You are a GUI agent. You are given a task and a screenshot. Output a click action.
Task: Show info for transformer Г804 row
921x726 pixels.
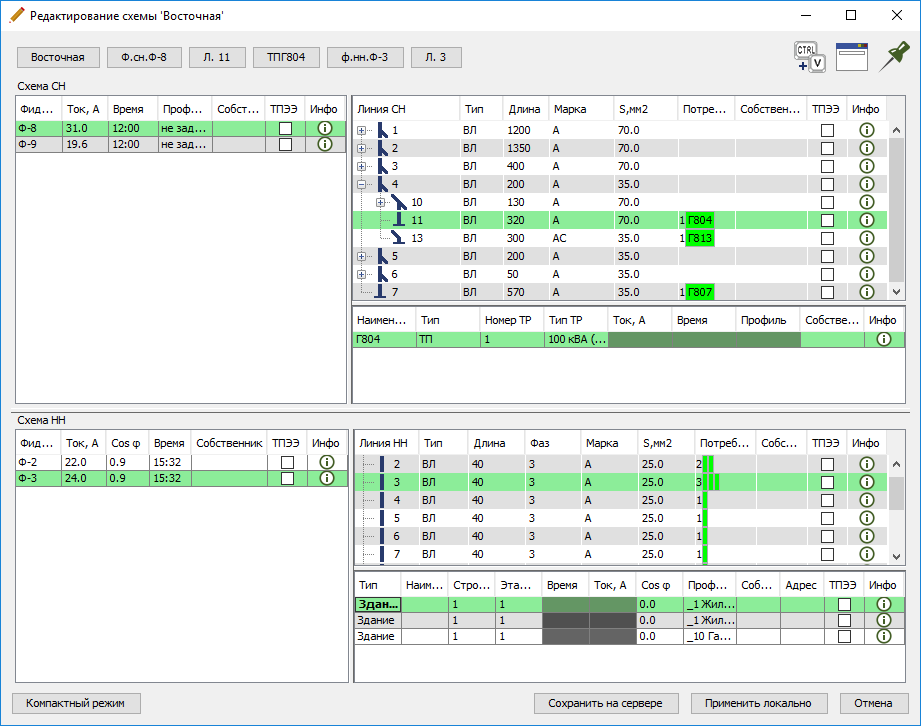tap(884, 339)
